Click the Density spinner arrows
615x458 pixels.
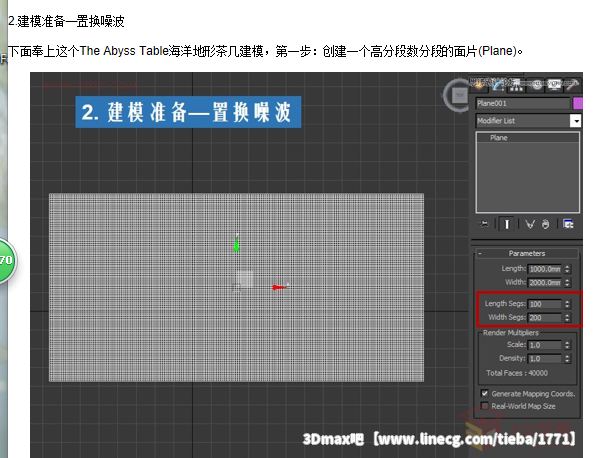coord(567,358)
